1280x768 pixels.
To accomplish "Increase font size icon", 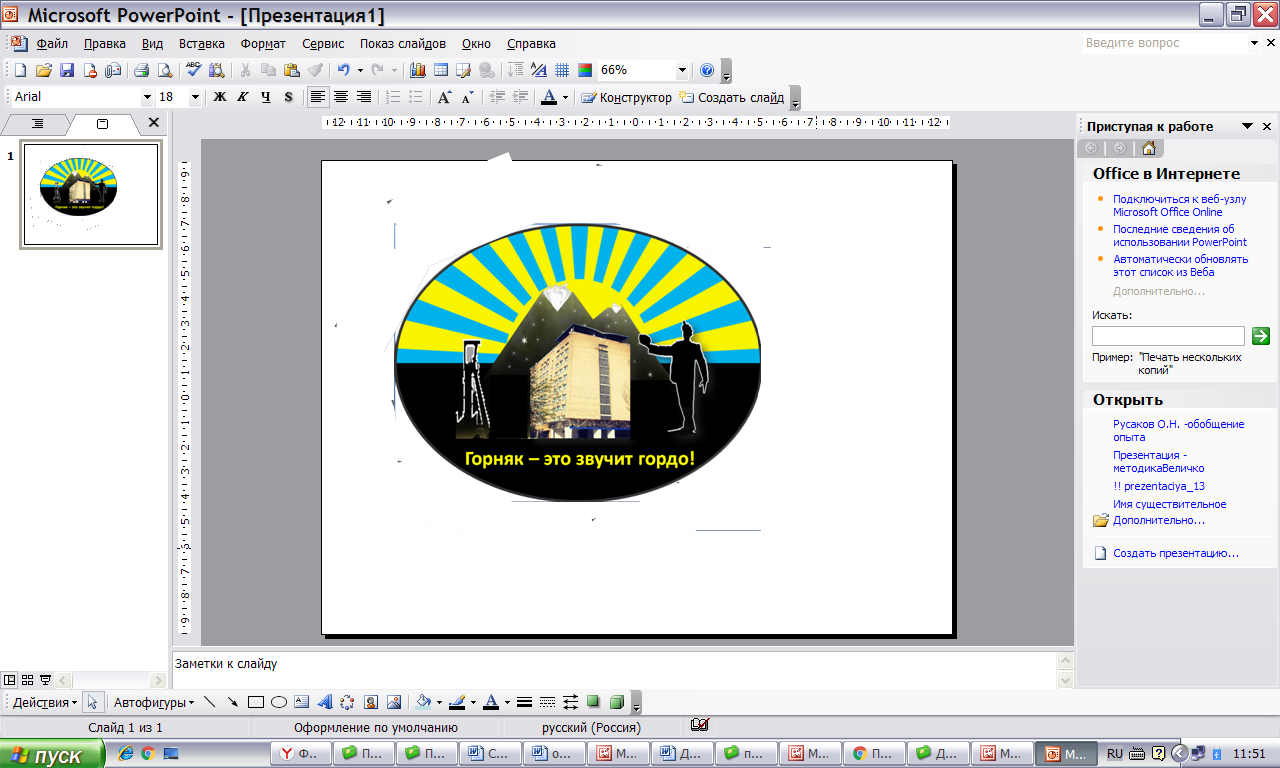I will point(444,97).
